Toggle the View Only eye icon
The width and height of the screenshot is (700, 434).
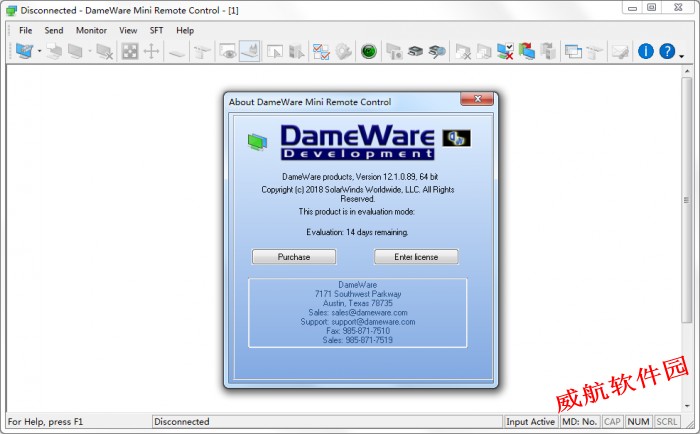coord(228,51)
